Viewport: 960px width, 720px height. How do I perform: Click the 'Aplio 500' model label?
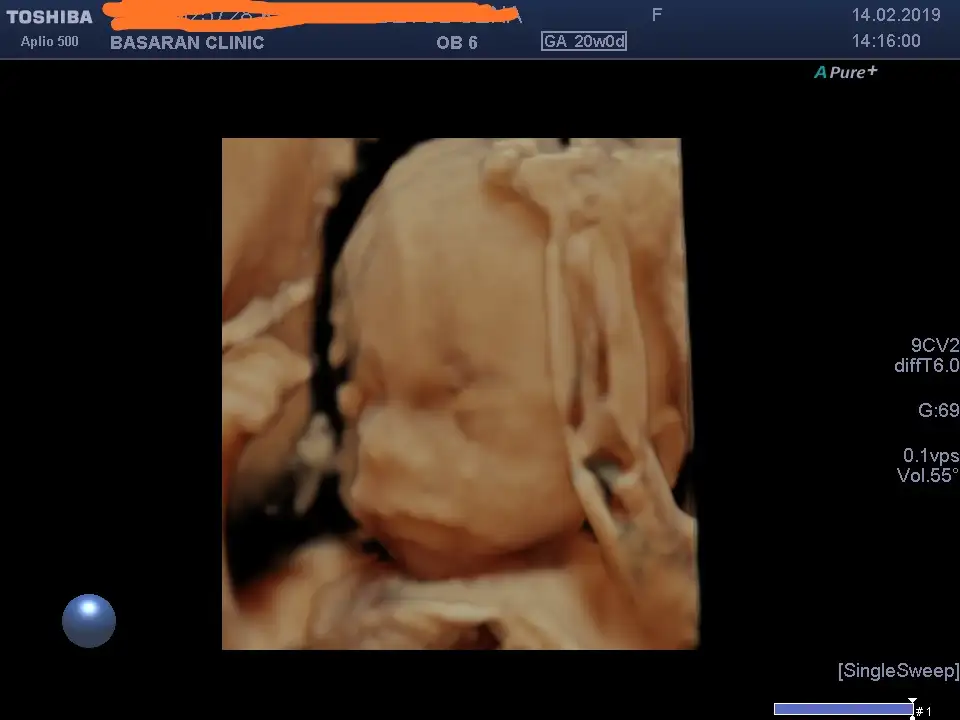click(50, 42)
